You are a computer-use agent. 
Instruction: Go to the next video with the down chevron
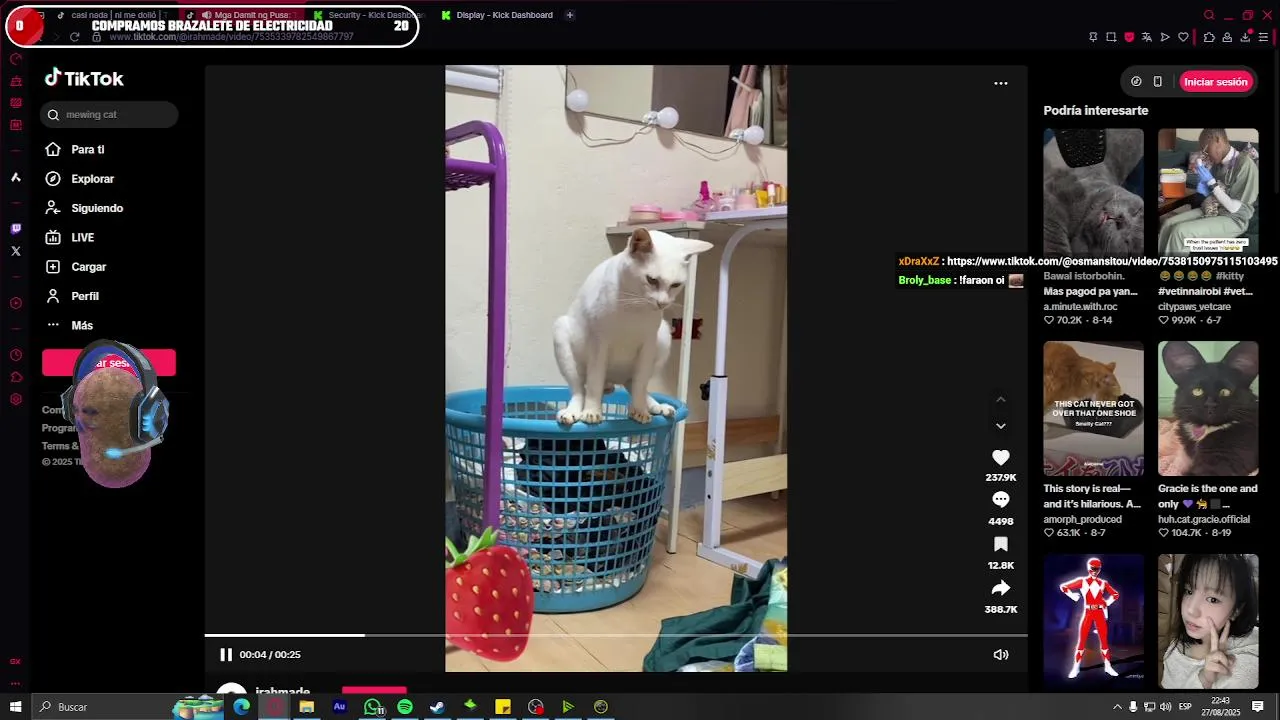1000,426
